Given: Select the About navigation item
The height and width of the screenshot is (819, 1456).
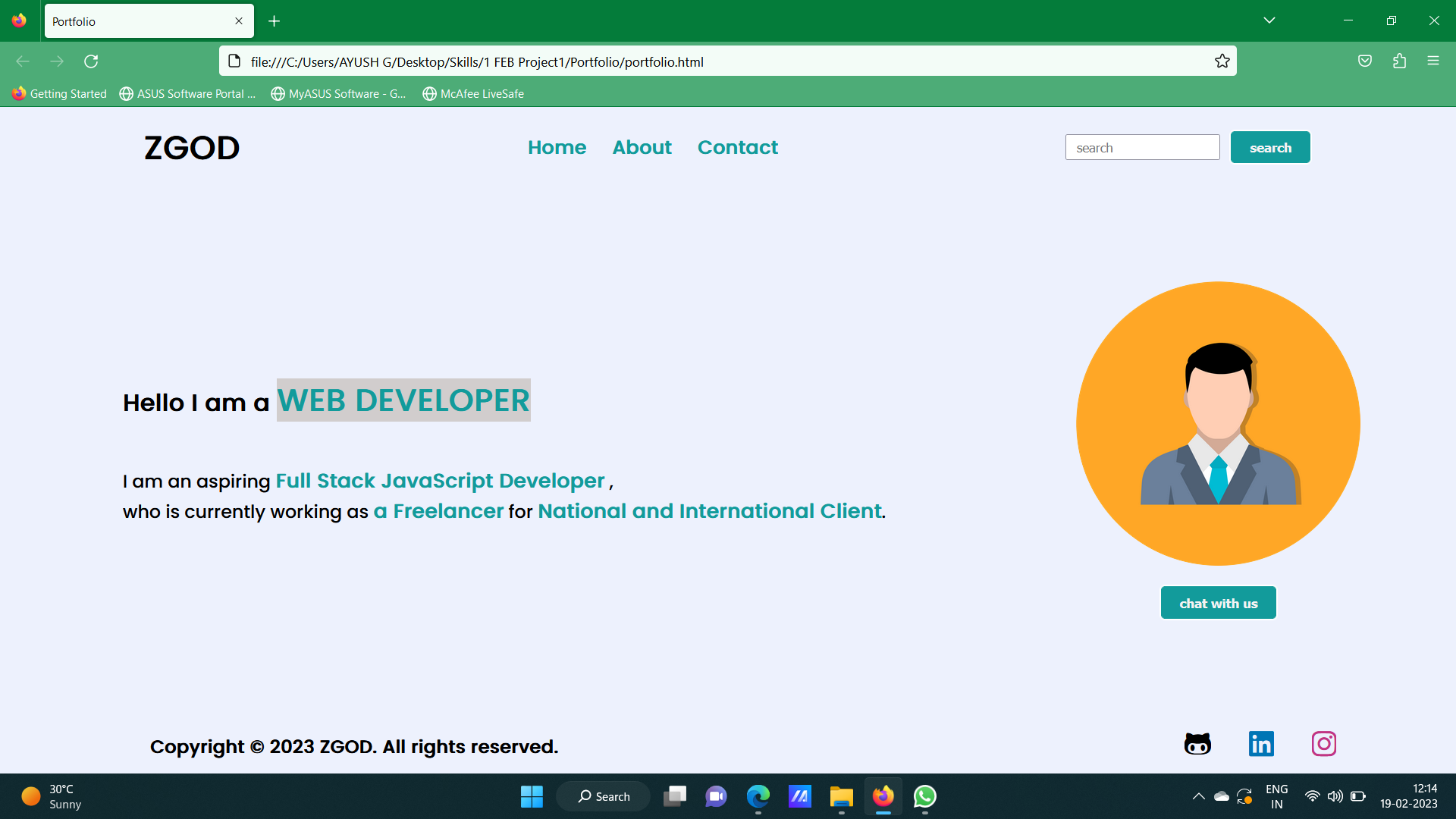Looking at the screenshot, I should pos(642,147).
